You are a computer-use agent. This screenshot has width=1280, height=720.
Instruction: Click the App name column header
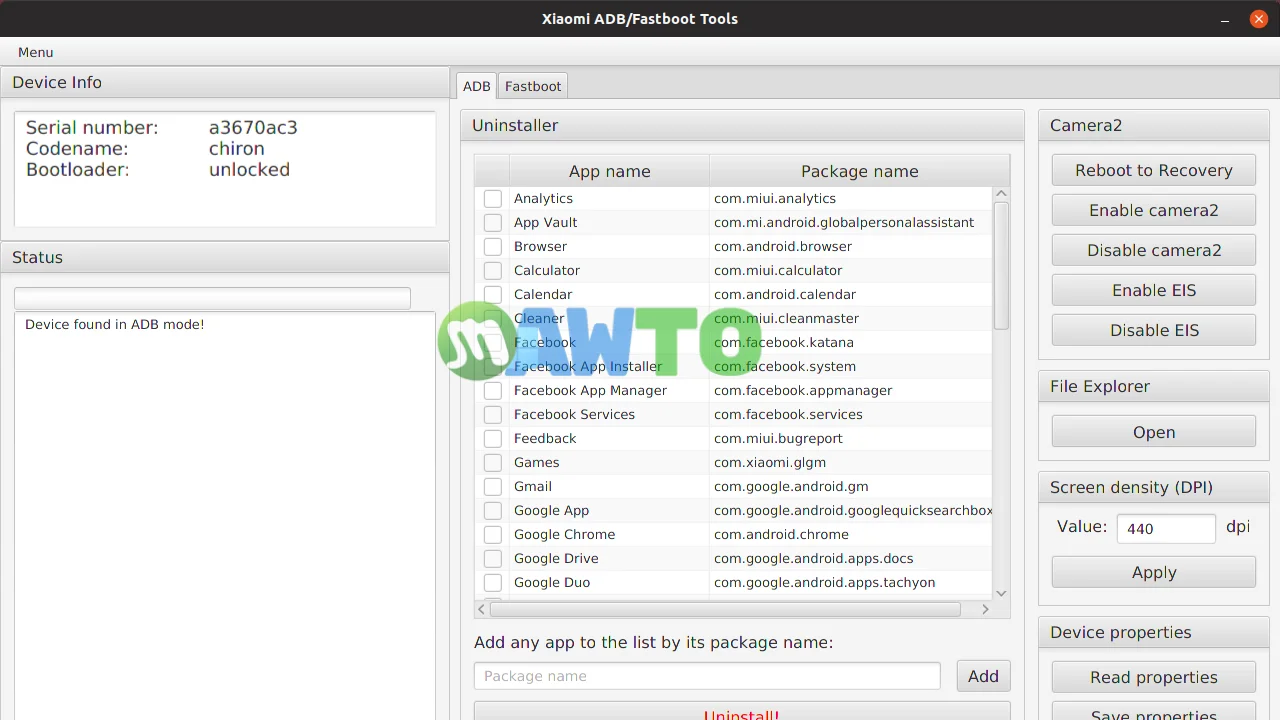point(609,171)
